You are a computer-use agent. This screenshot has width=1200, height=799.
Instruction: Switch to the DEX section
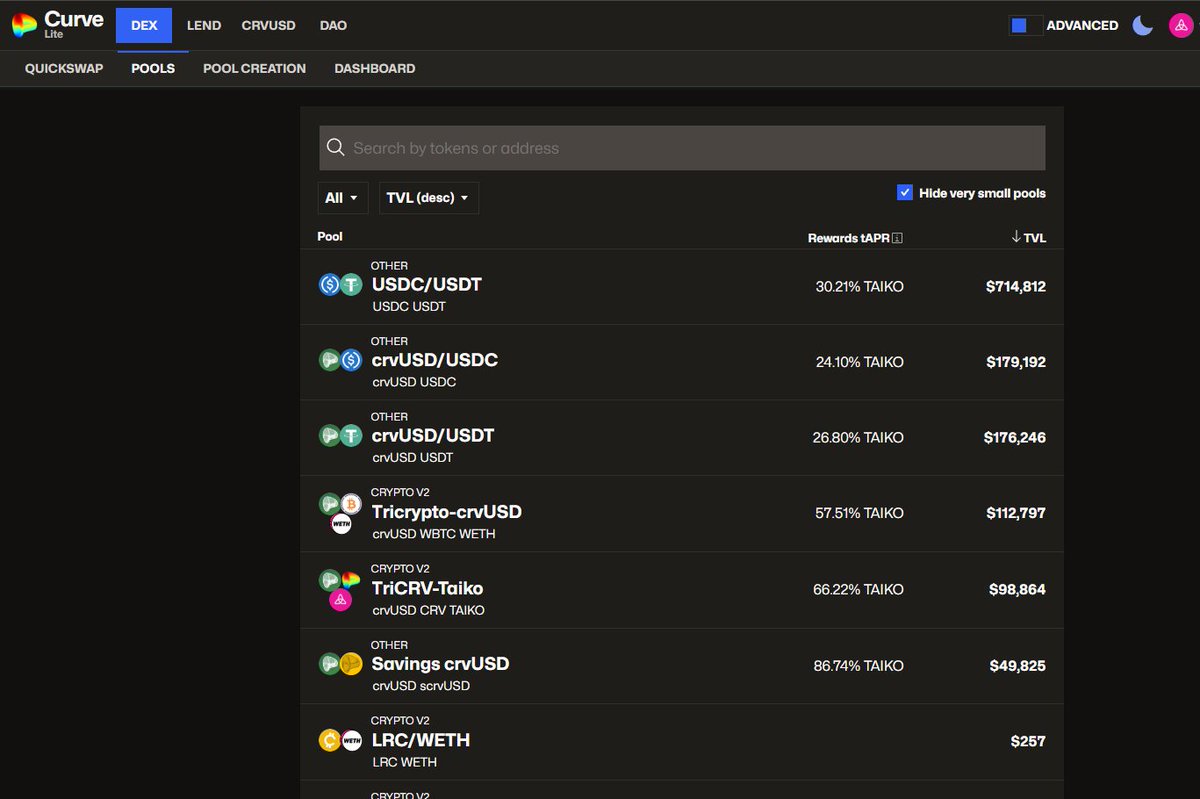144,25
